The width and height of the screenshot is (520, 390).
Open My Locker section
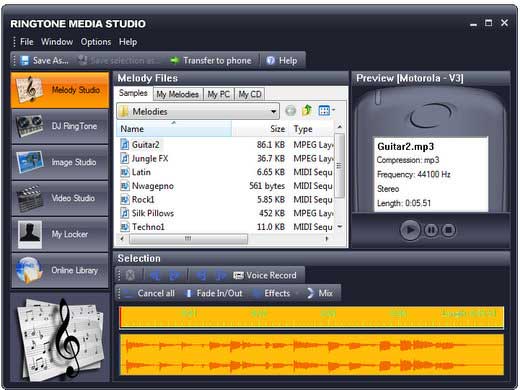pyautogui.click(x=60, y=234)
